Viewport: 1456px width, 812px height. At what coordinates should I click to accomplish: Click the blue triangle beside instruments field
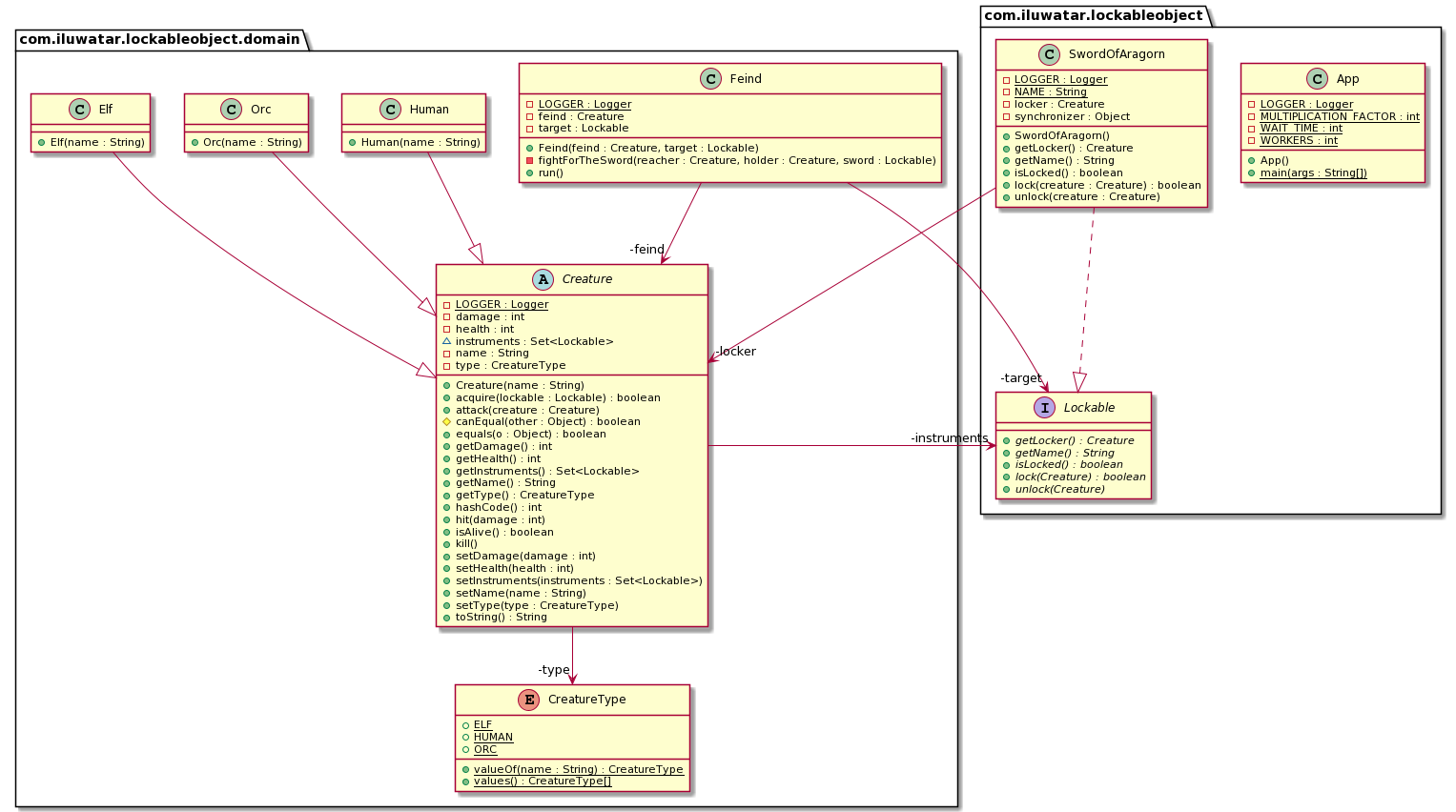pyautogui.click(x=446, y=341)
